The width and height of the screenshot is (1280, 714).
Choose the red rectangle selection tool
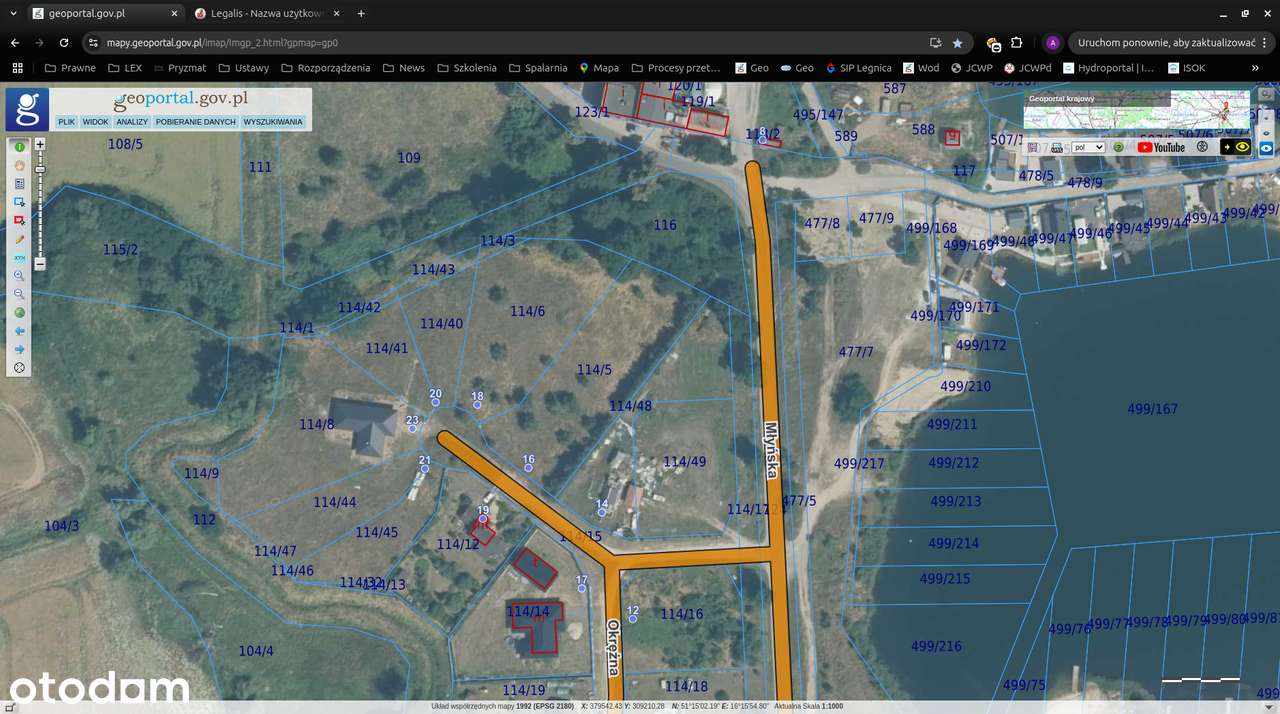(19, 220)
